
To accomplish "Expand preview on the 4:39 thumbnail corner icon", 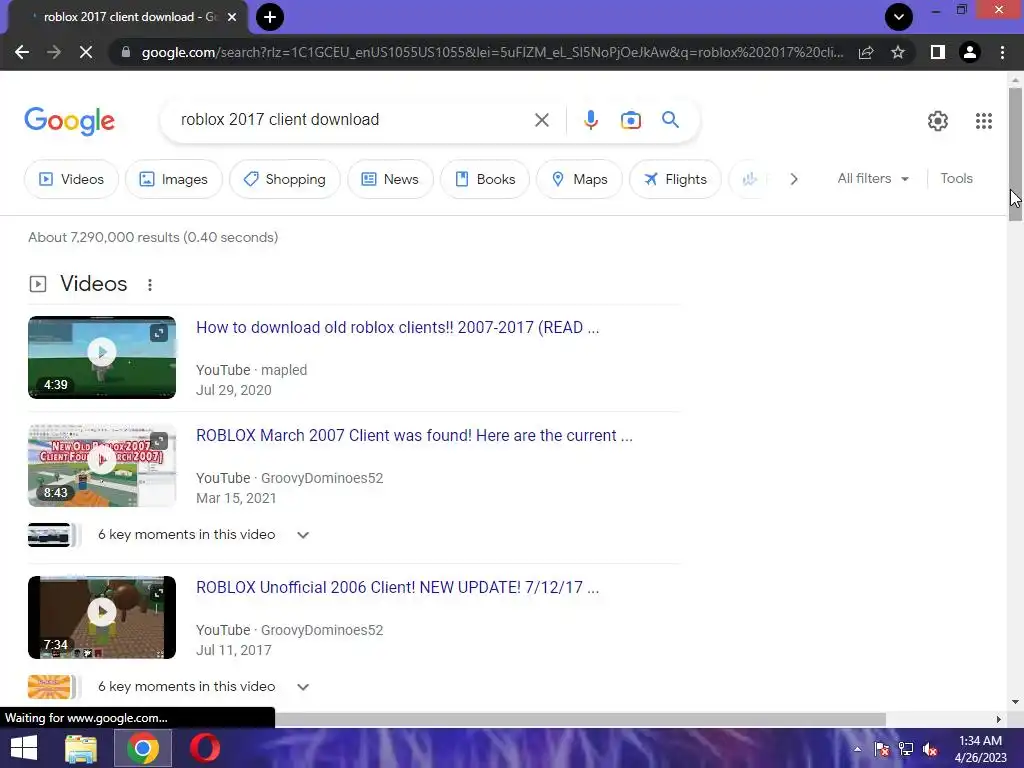I will click(159, 333).
